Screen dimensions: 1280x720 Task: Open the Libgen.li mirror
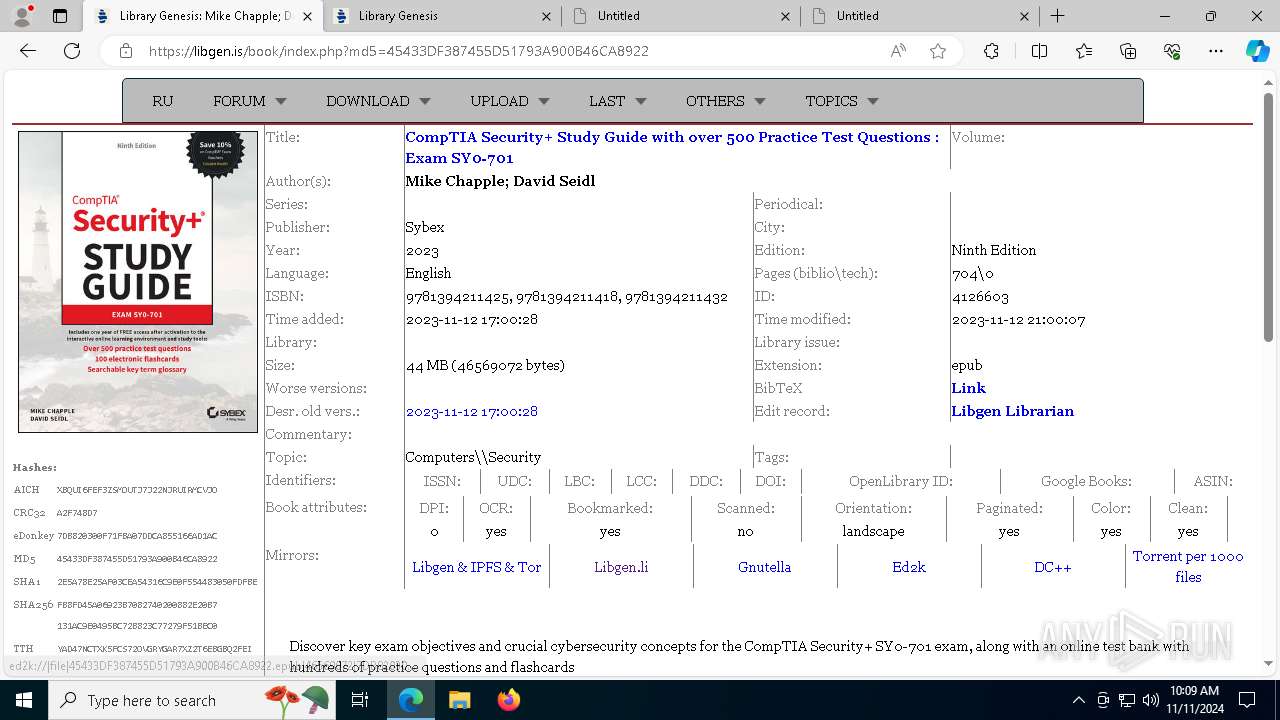(x=621, y=567)
